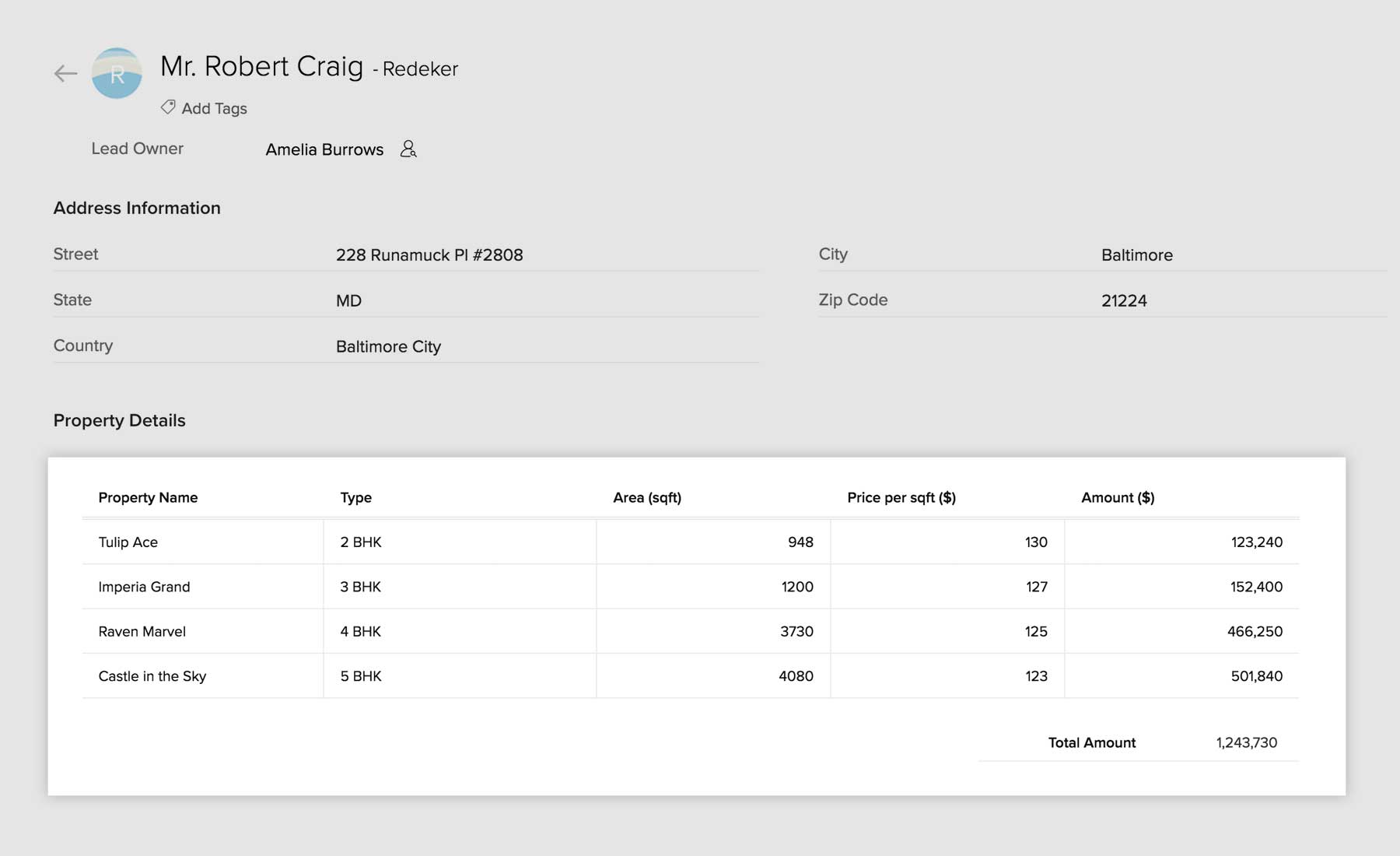
Task: Click the Type column header
Action: click(x=355, y=497)
